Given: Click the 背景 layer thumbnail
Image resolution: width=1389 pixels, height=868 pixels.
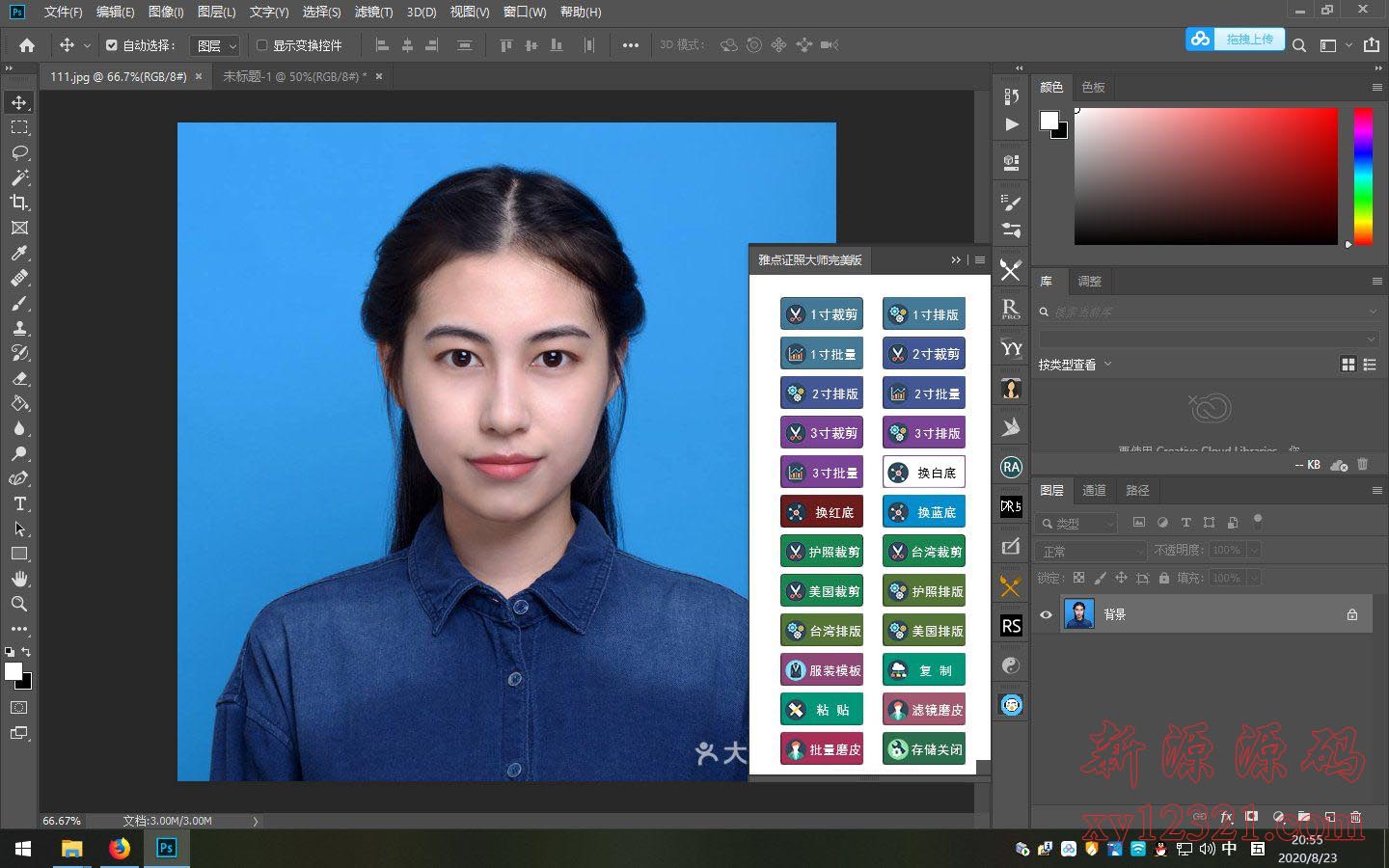Looking at the screenshot, I should point(1079,614).
